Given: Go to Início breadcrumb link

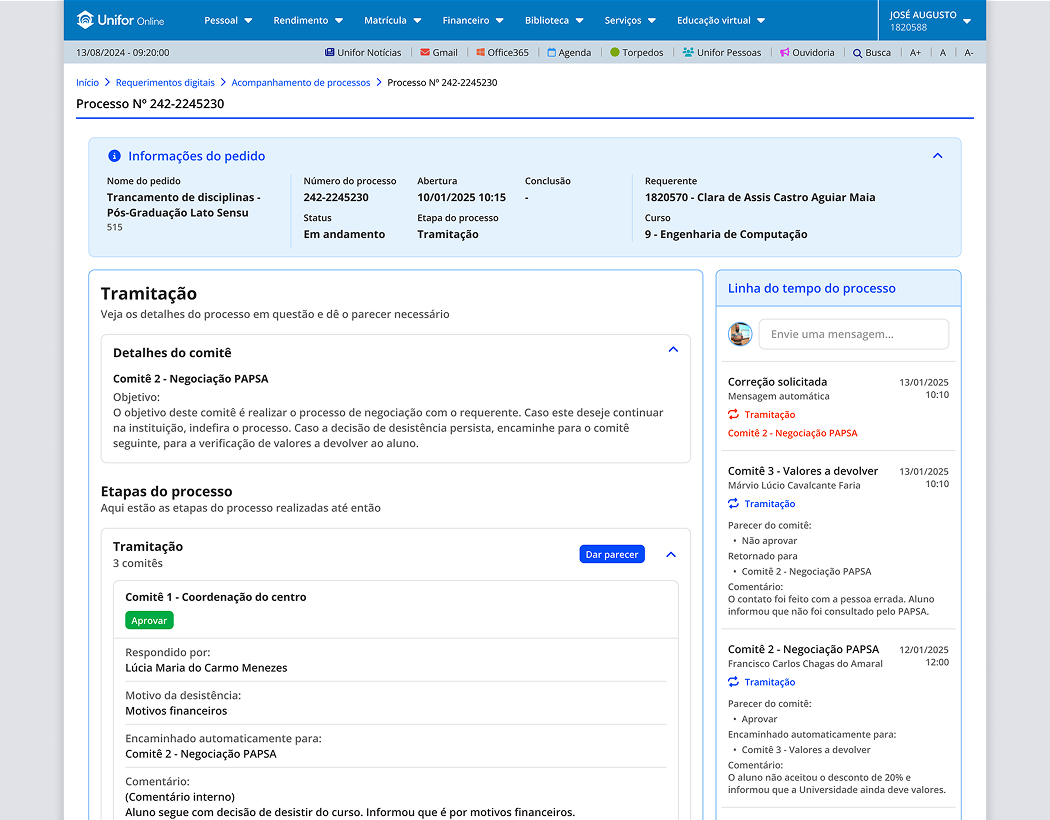Looking at the screenshot, I should pyautogui.click(x=87, y=82).
